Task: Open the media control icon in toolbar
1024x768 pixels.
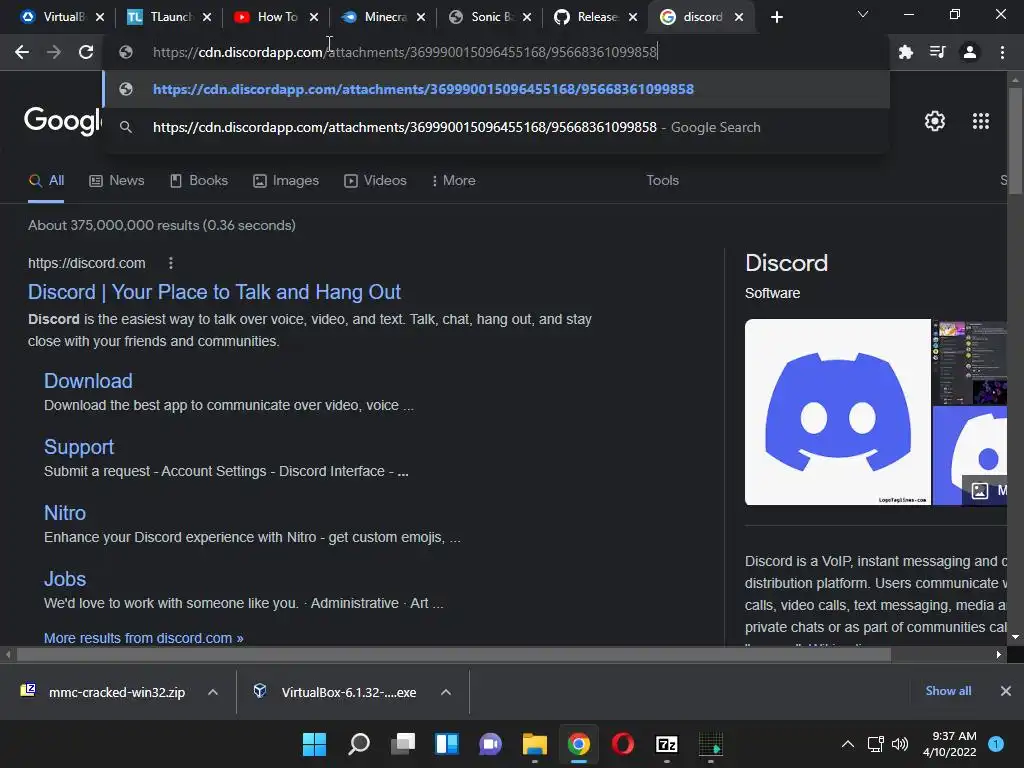Action: click(938, 52)
